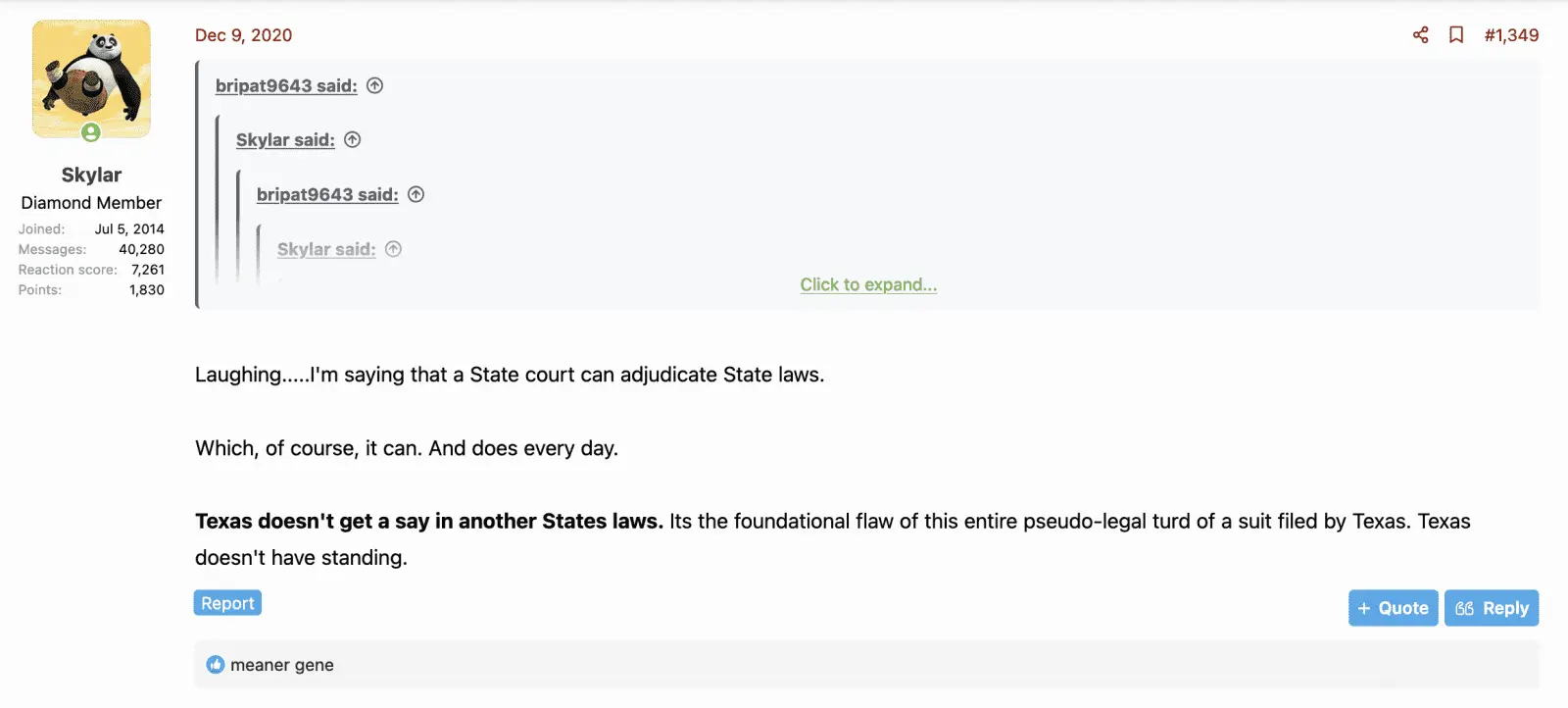This screenshot has width=1568, height=708.
Task: Report this post
Action: pyautogui.click(x=227, y=603)
